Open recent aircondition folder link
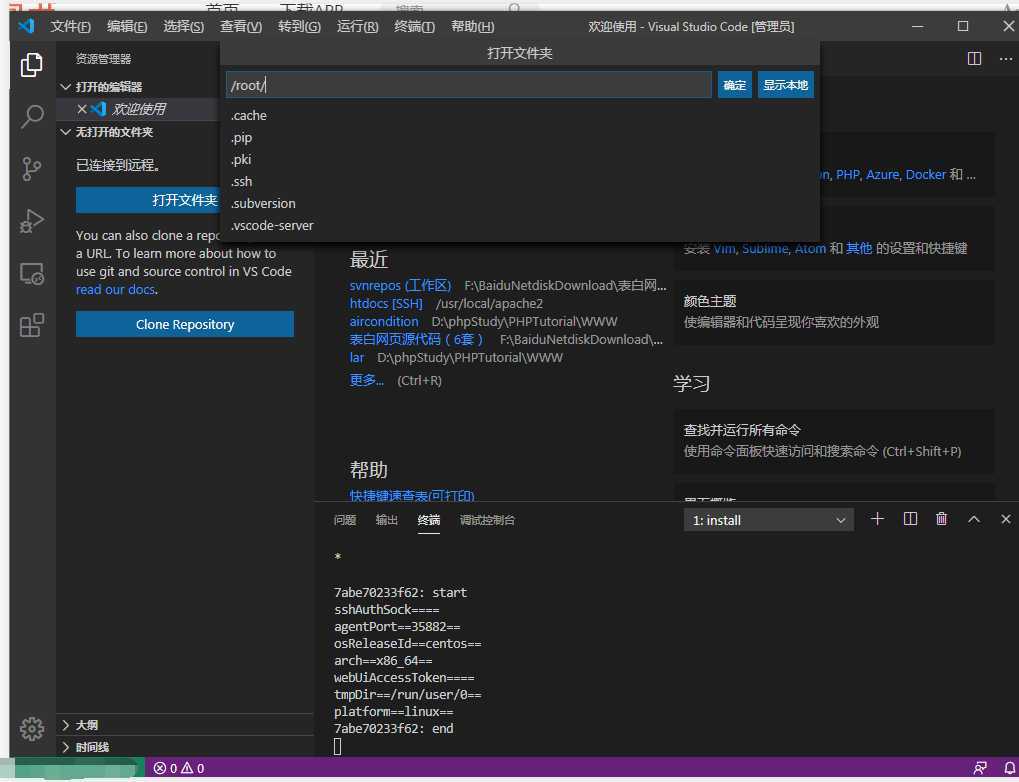1019x782 pixels. pos(383,321)
